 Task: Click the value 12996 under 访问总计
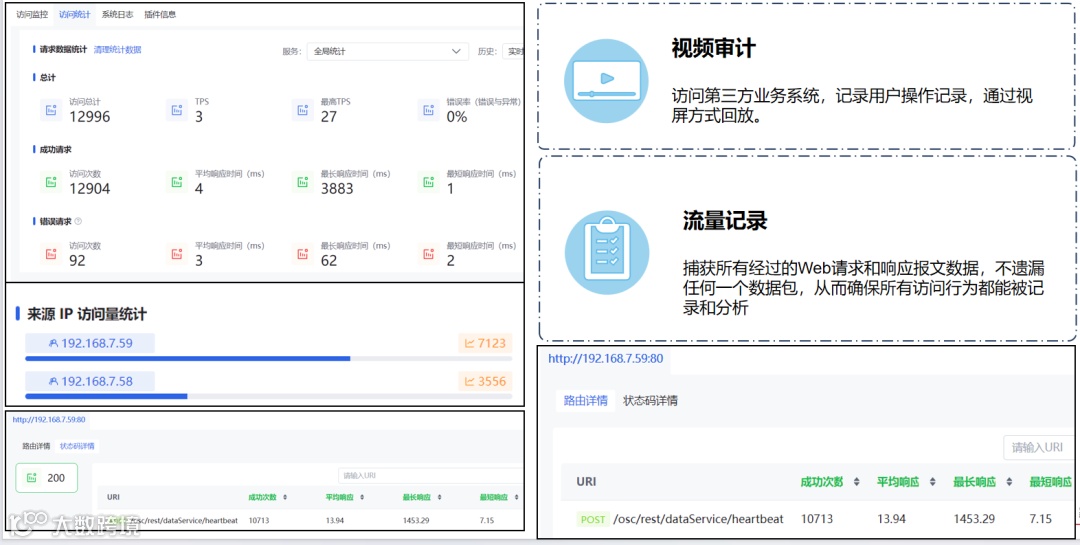tap(90, 116)
